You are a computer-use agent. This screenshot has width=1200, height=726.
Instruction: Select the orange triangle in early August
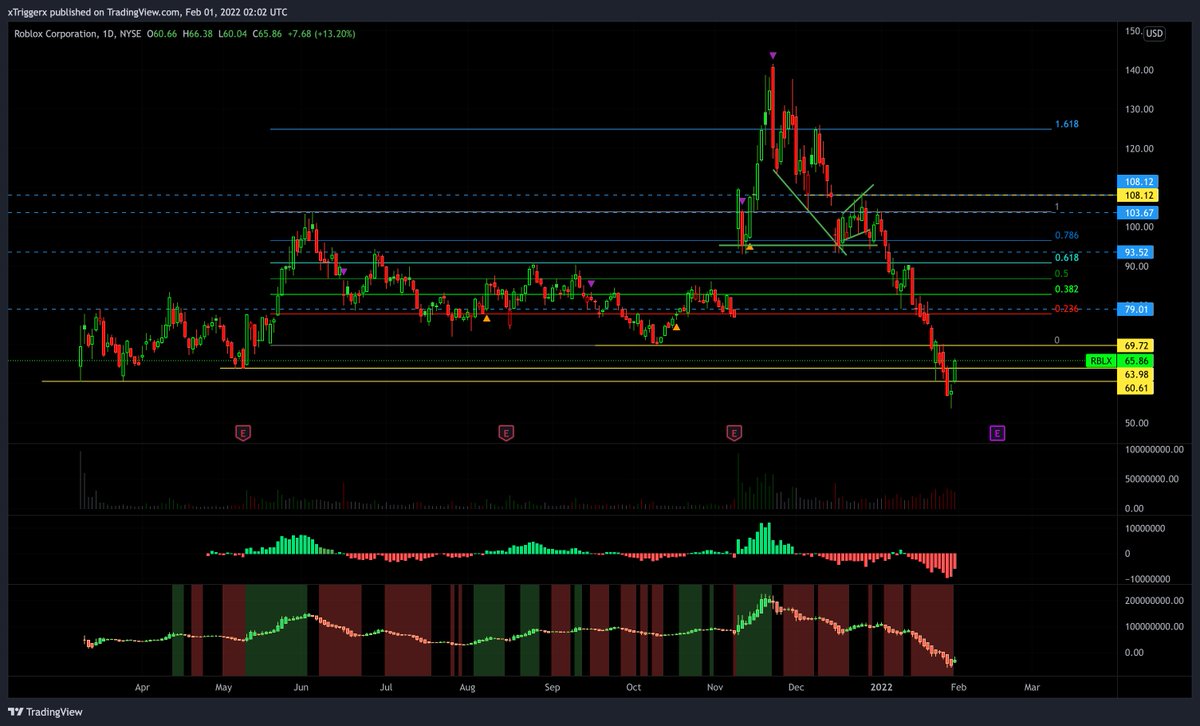(x=486, y=318)
